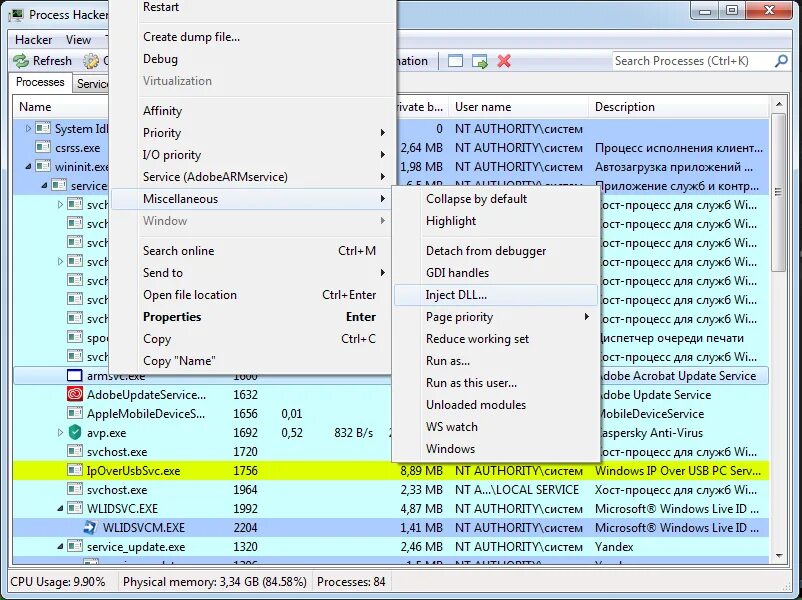Select WS watch in submenu
Viewport: 802px width, 600px height.
pos(496,427)
